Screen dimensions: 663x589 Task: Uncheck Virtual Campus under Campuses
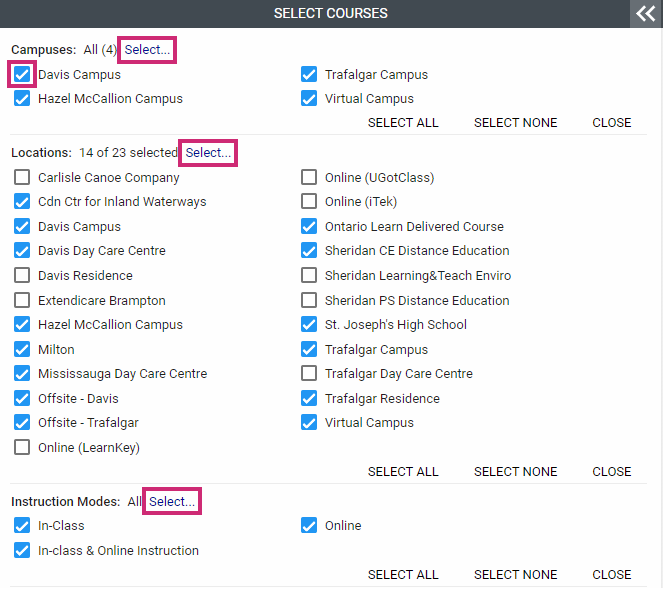tap(309, 99)
